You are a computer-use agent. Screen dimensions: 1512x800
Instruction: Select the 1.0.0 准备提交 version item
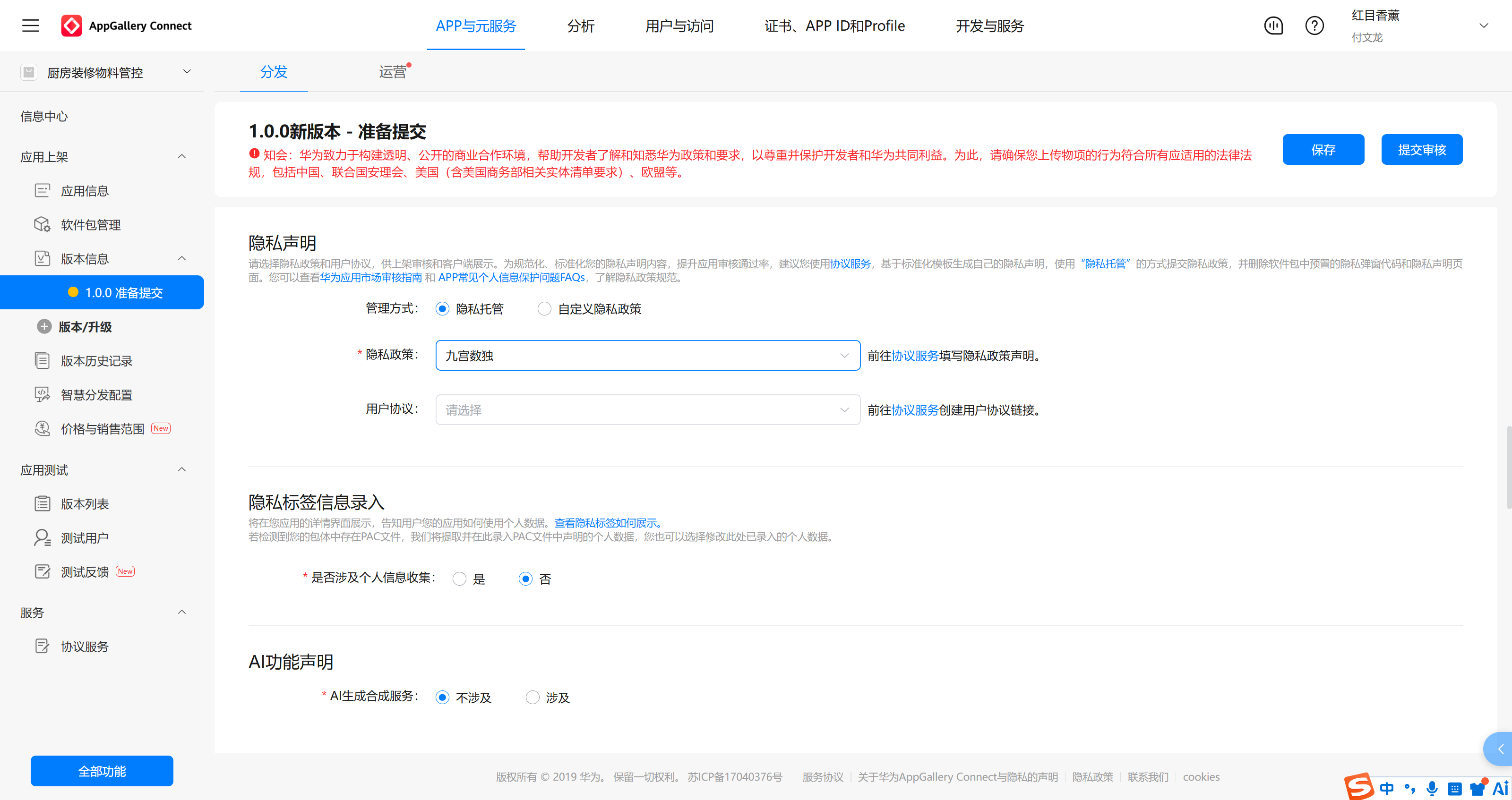click(x=102, y=292)
